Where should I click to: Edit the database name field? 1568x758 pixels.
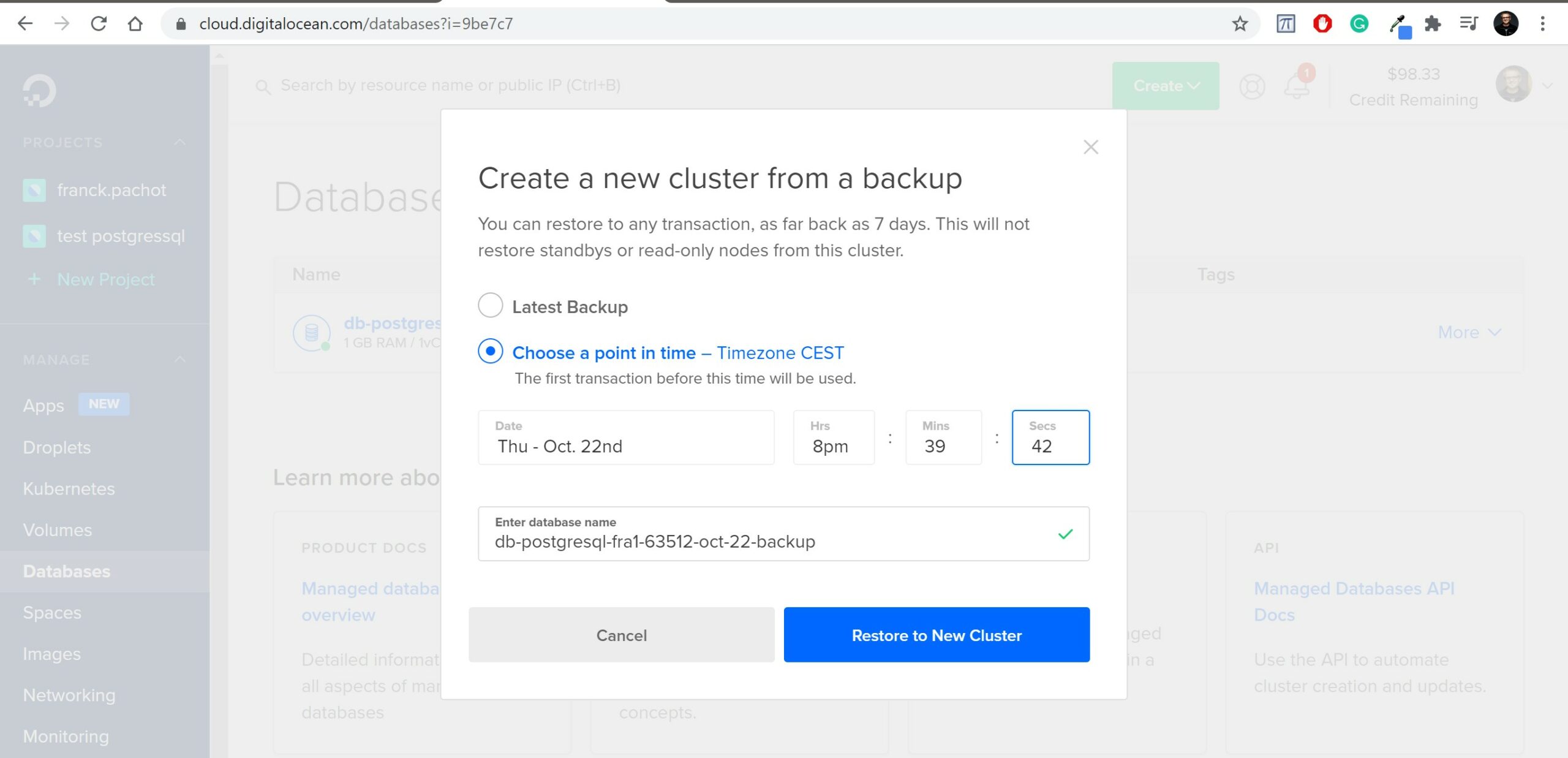pyautogui.click(x=783, y=534)
